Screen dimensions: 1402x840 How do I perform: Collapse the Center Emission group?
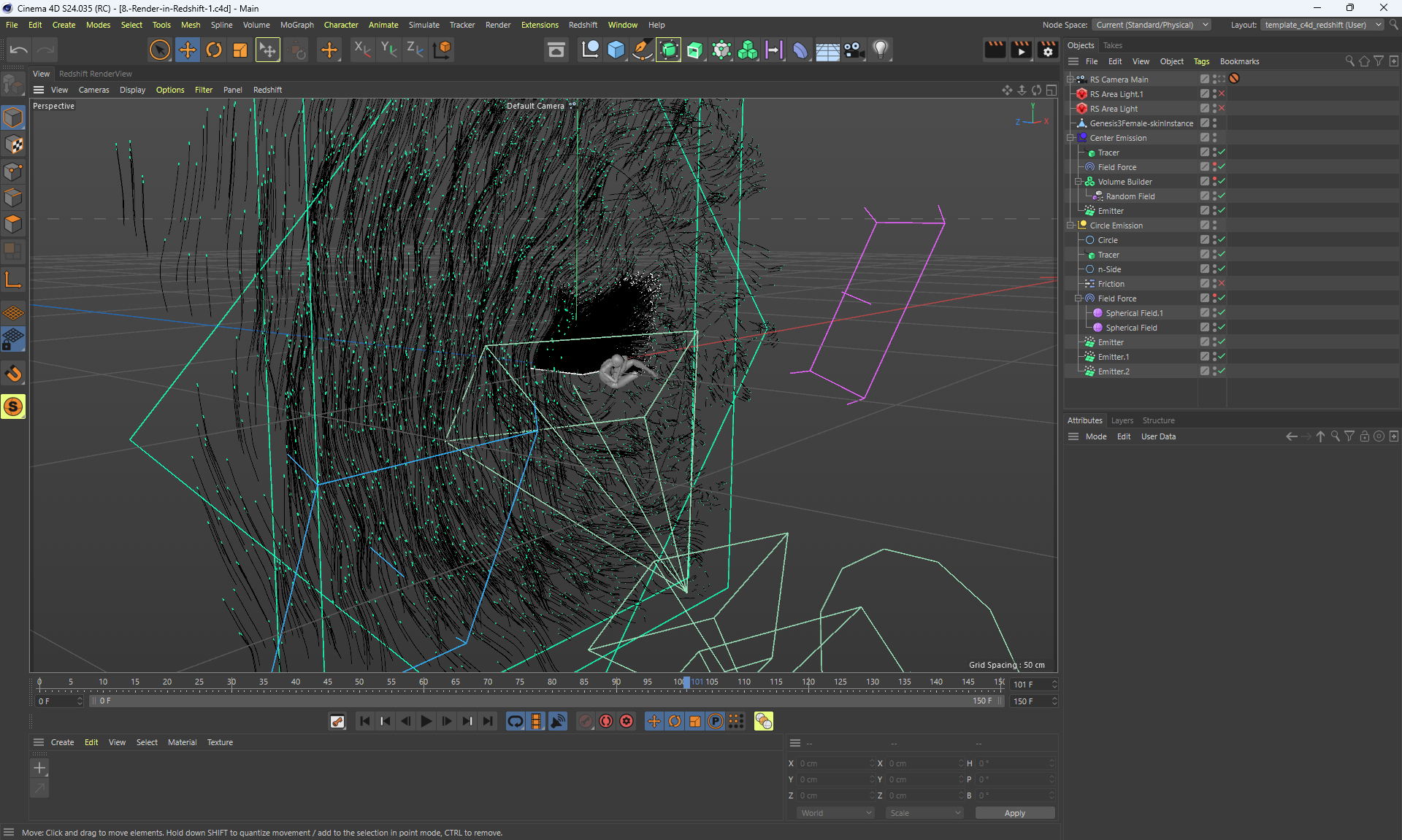point(1070,138)
